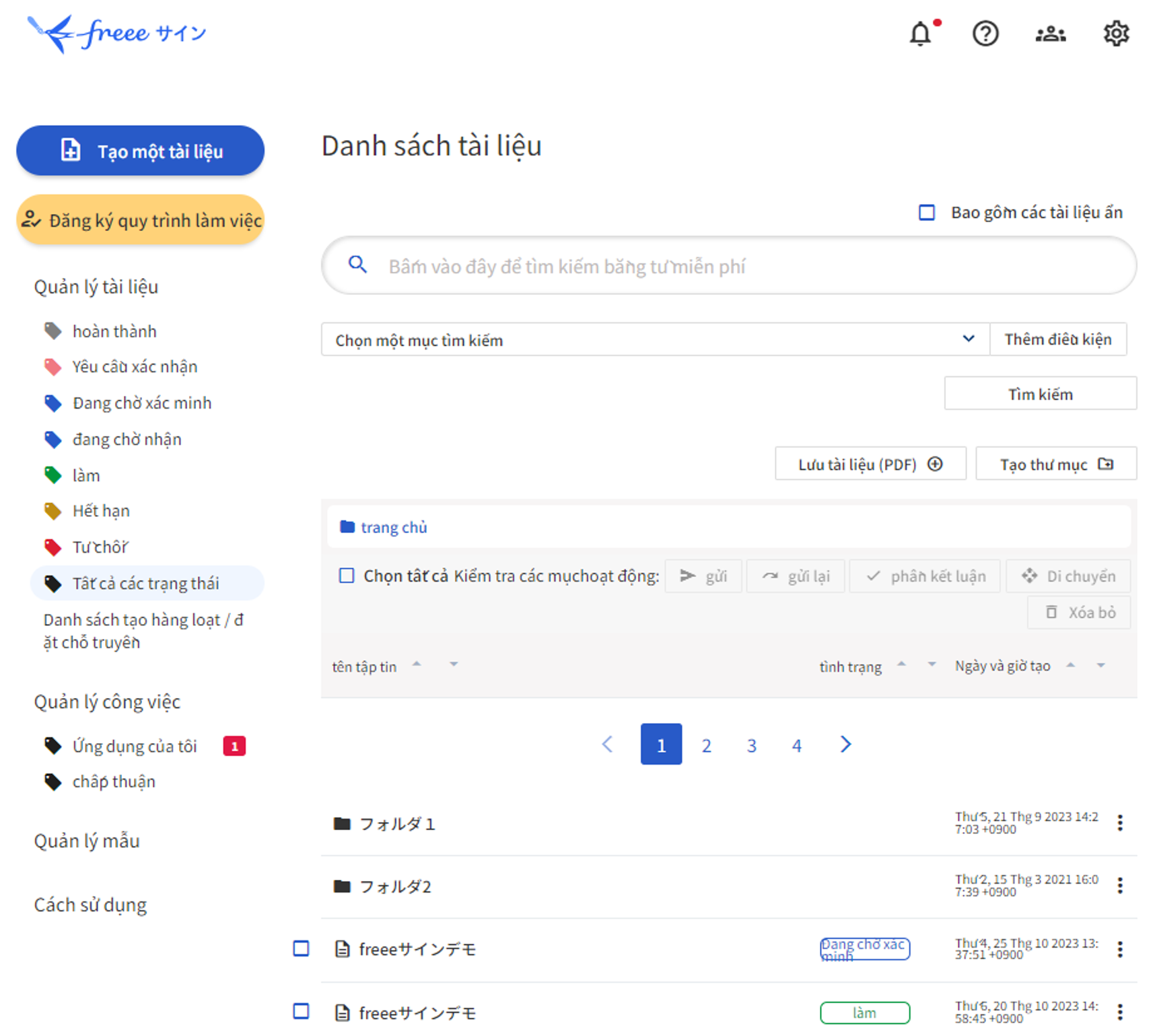Screen dimensions: 1155x1036
Task: Open the members group icon
Action: [1051, 34]
